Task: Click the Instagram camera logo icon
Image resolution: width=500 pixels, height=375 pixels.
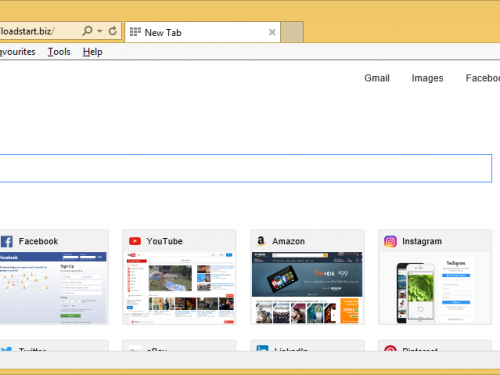Action: (390, 241)
